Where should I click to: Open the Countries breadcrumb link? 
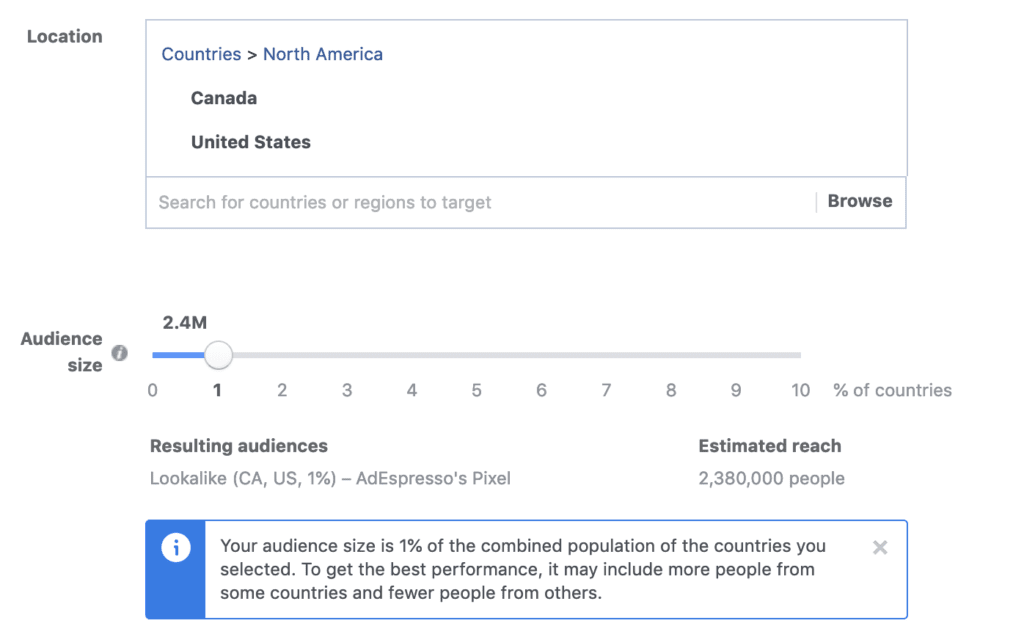tap(201, 54)
